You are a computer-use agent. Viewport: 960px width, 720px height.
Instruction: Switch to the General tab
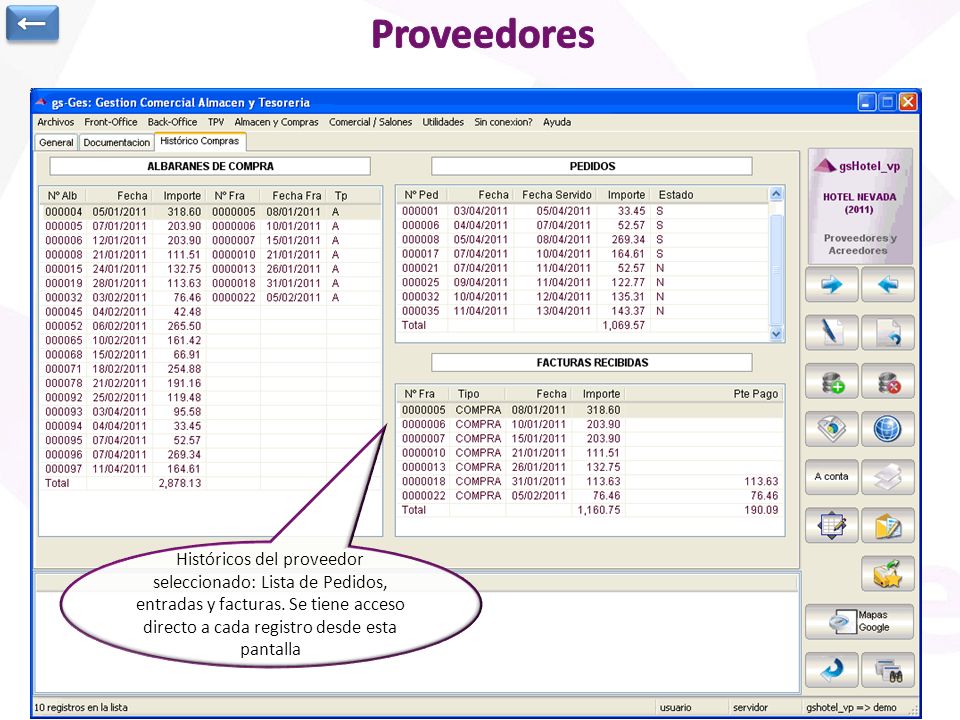(56, 142)
